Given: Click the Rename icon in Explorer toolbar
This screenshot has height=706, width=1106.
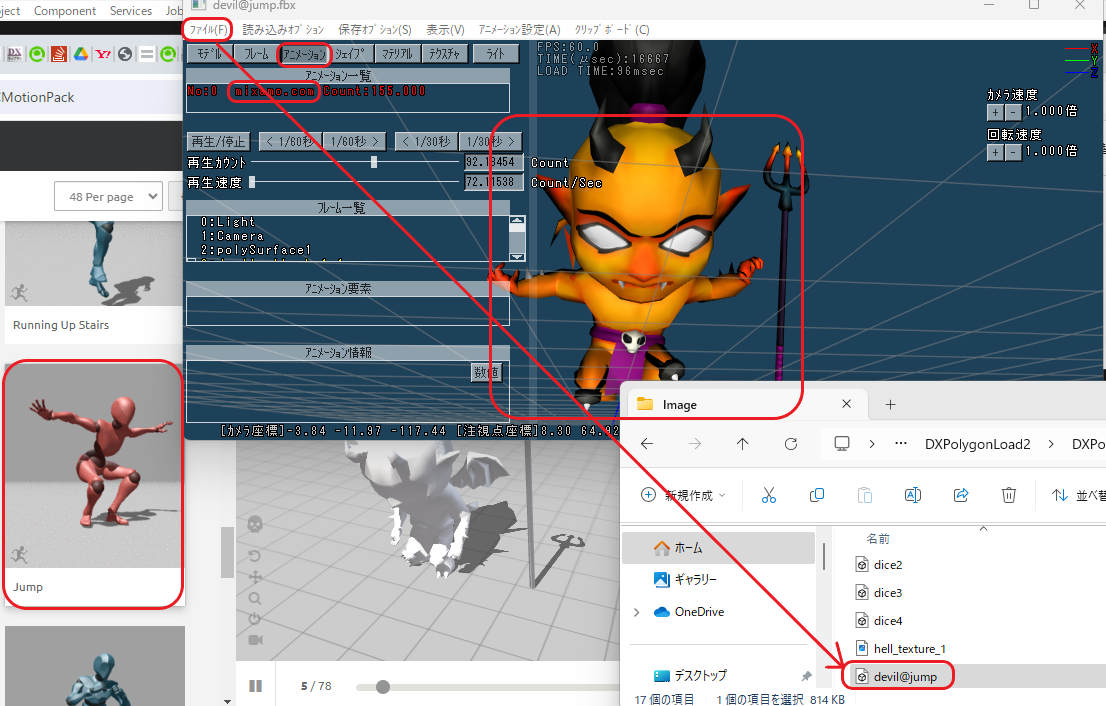Looking at the screenshot, I should click(x=913, y=495).
